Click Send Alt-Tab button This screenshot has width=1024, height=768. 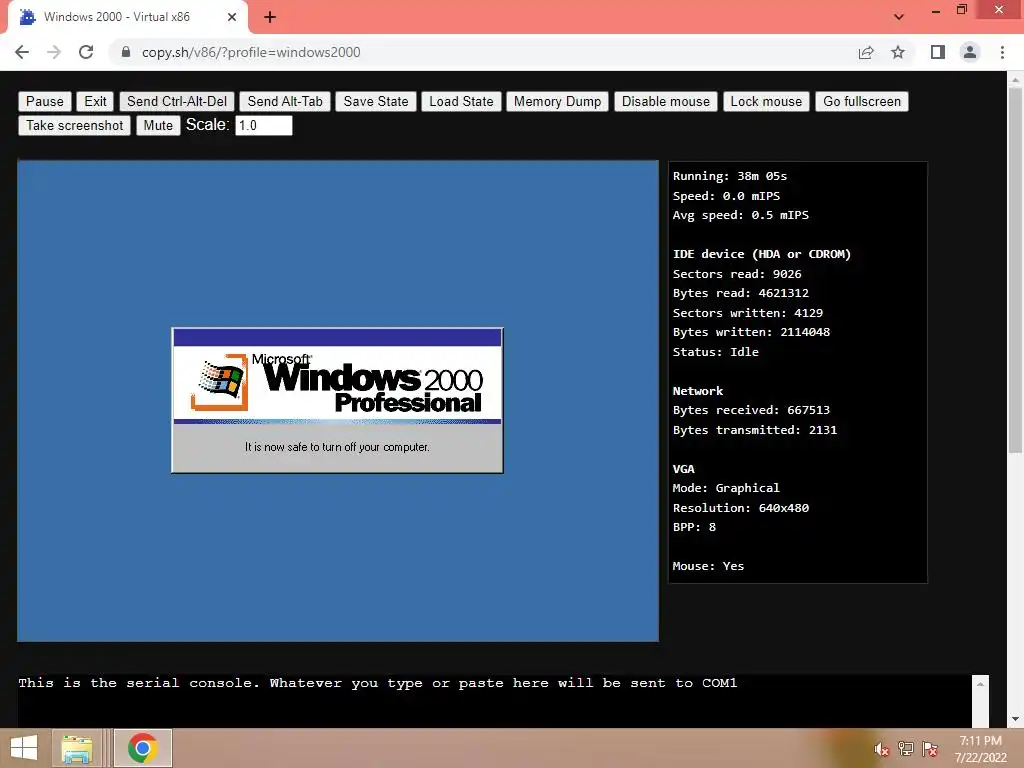coord(285,101)
